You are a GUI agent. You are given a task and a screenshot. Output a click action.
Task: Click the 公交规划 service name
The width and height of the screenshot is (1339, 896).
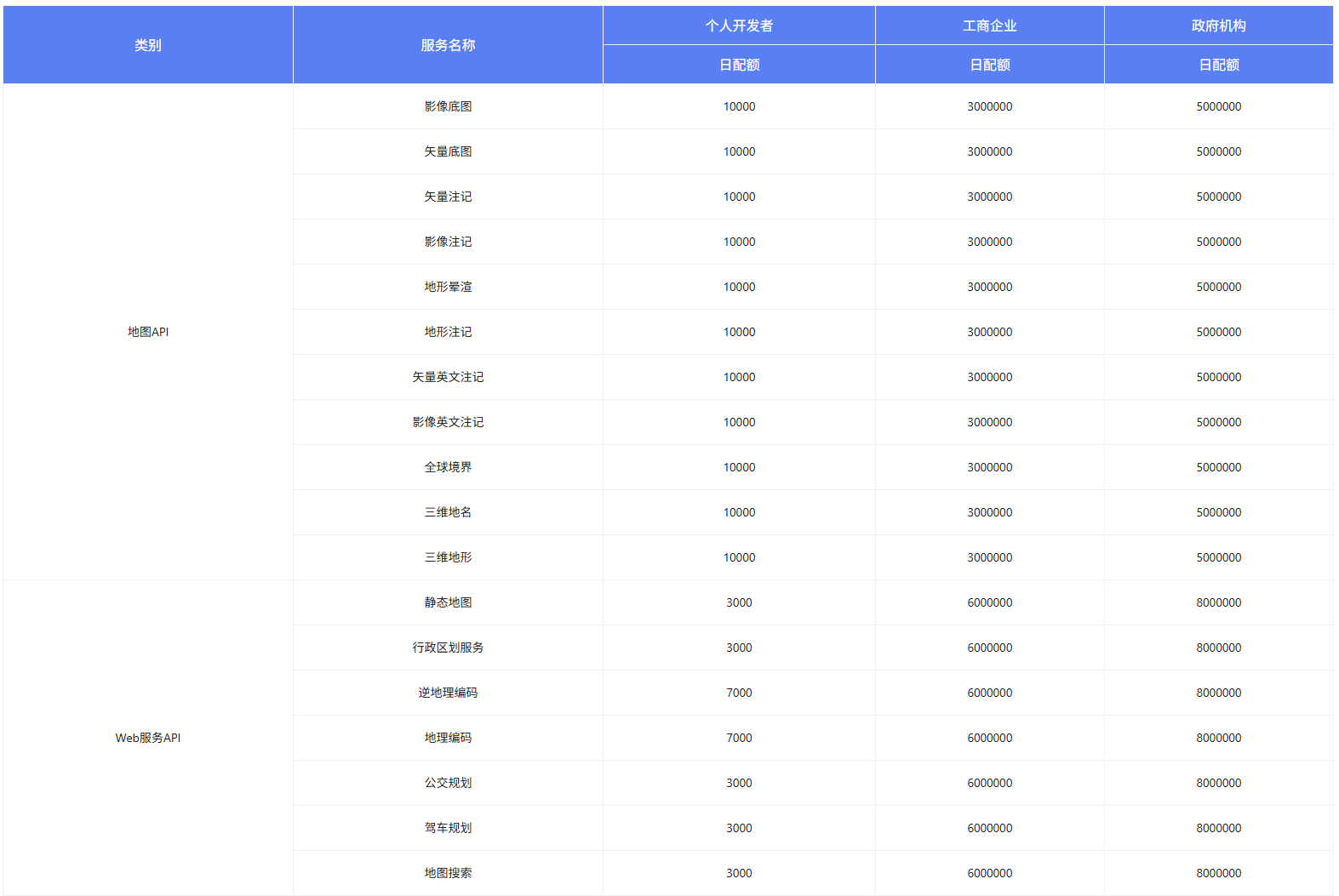pyautogui.click(x=448, y=783)
